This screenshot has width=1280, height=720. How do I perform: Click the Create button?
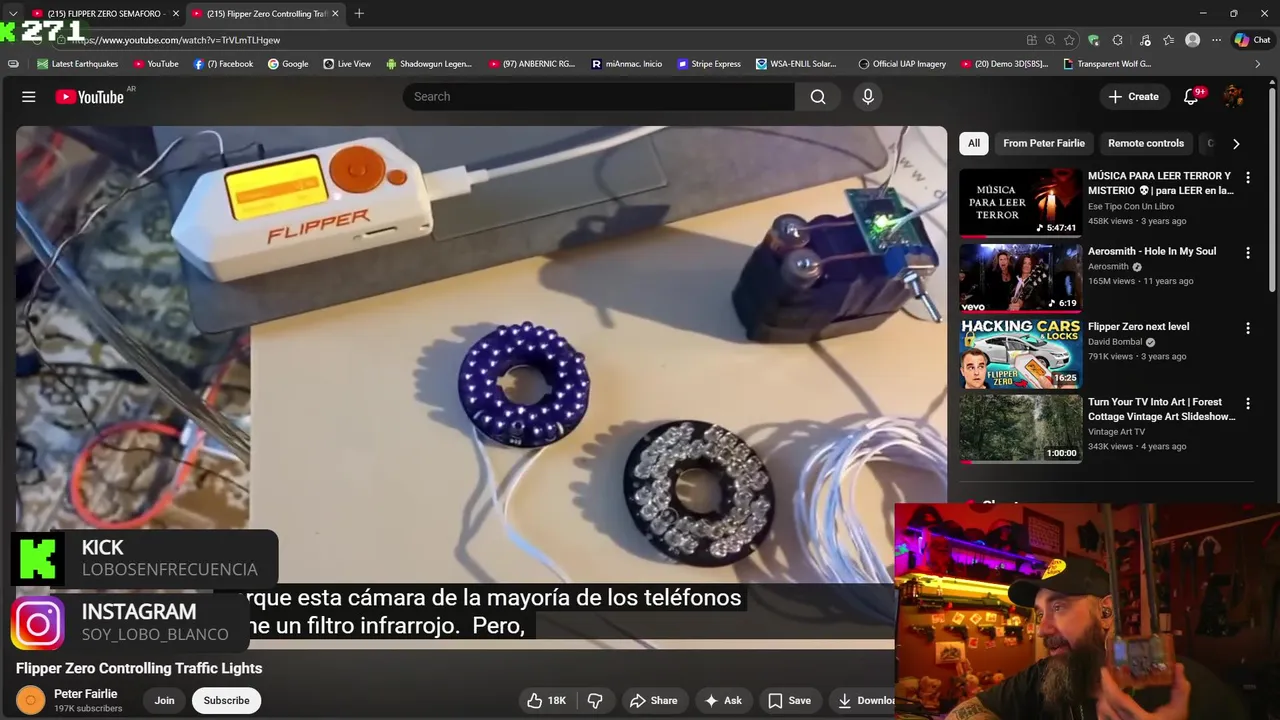point(1133,97)
